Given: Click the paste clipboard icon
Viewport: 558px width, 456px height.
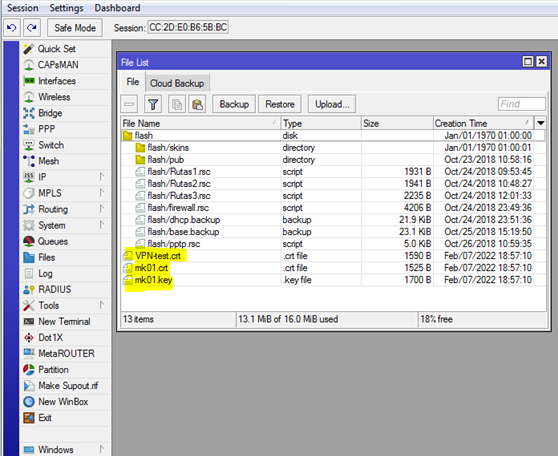Looking at the screenshot, I should (x=197, y=104).
